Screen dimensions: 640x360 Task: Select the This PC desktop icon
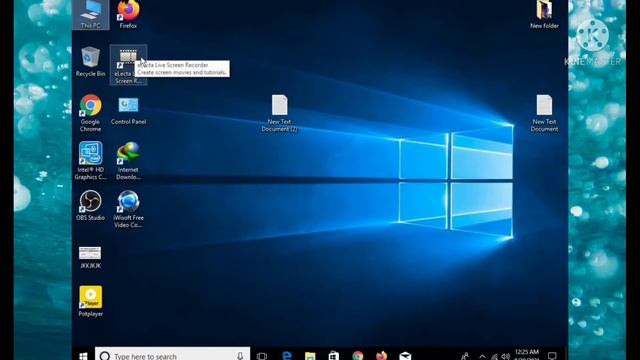(91, 15)
